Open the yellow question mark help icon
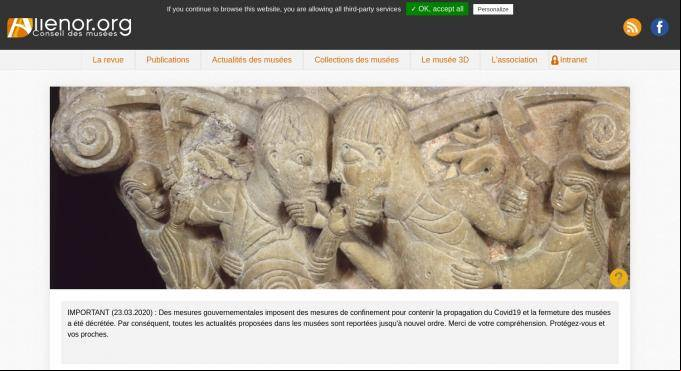Viewport: 681px width, 371px height. tap(618, 278)
